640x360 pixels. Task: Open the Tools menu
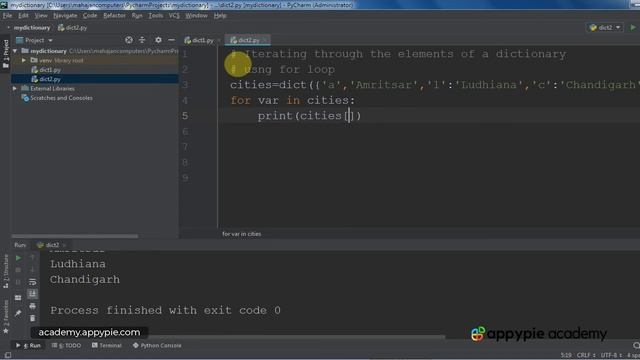pyautogui.click(x=156, y=16)
